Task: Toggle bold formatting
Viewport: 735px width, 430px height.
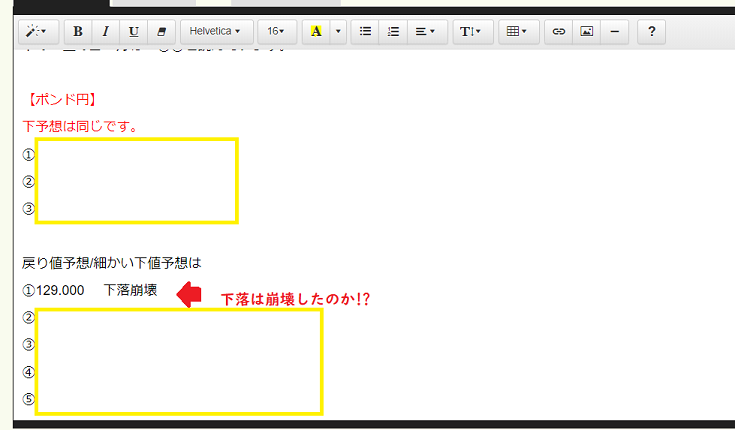Action: pos(78,31)
